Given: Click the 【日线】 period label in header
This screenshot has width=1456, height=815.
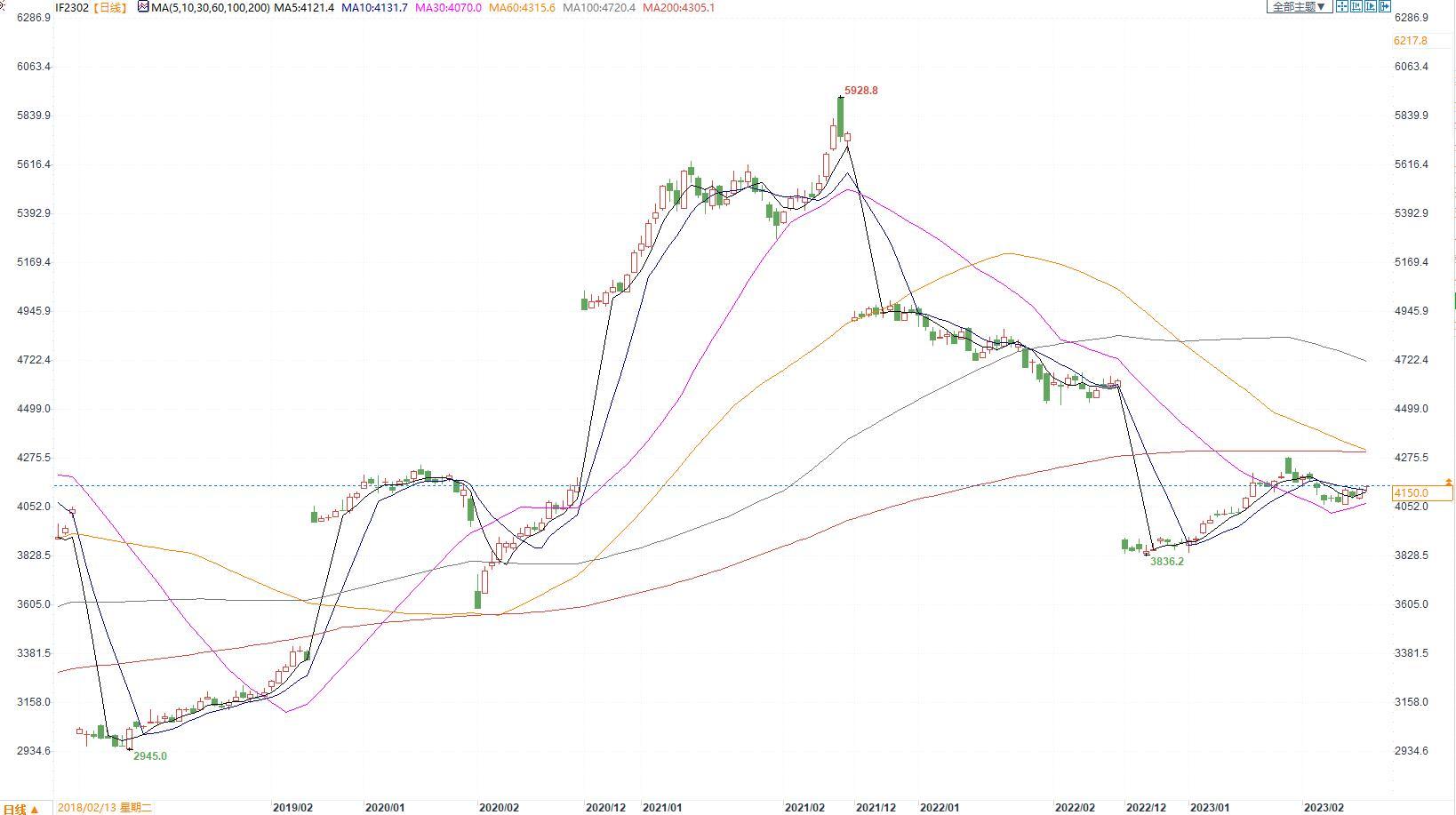Looking at the screenshot, I should click(111, 8).
